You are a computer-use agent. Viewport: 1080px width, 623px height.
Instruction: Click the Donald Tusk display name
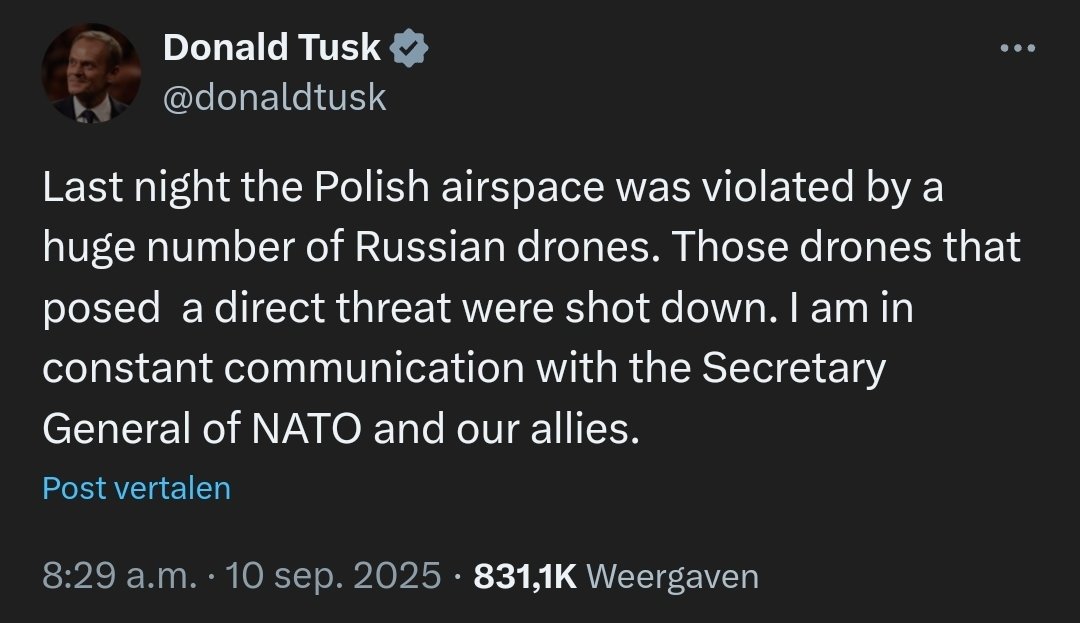tap(272, 48)
